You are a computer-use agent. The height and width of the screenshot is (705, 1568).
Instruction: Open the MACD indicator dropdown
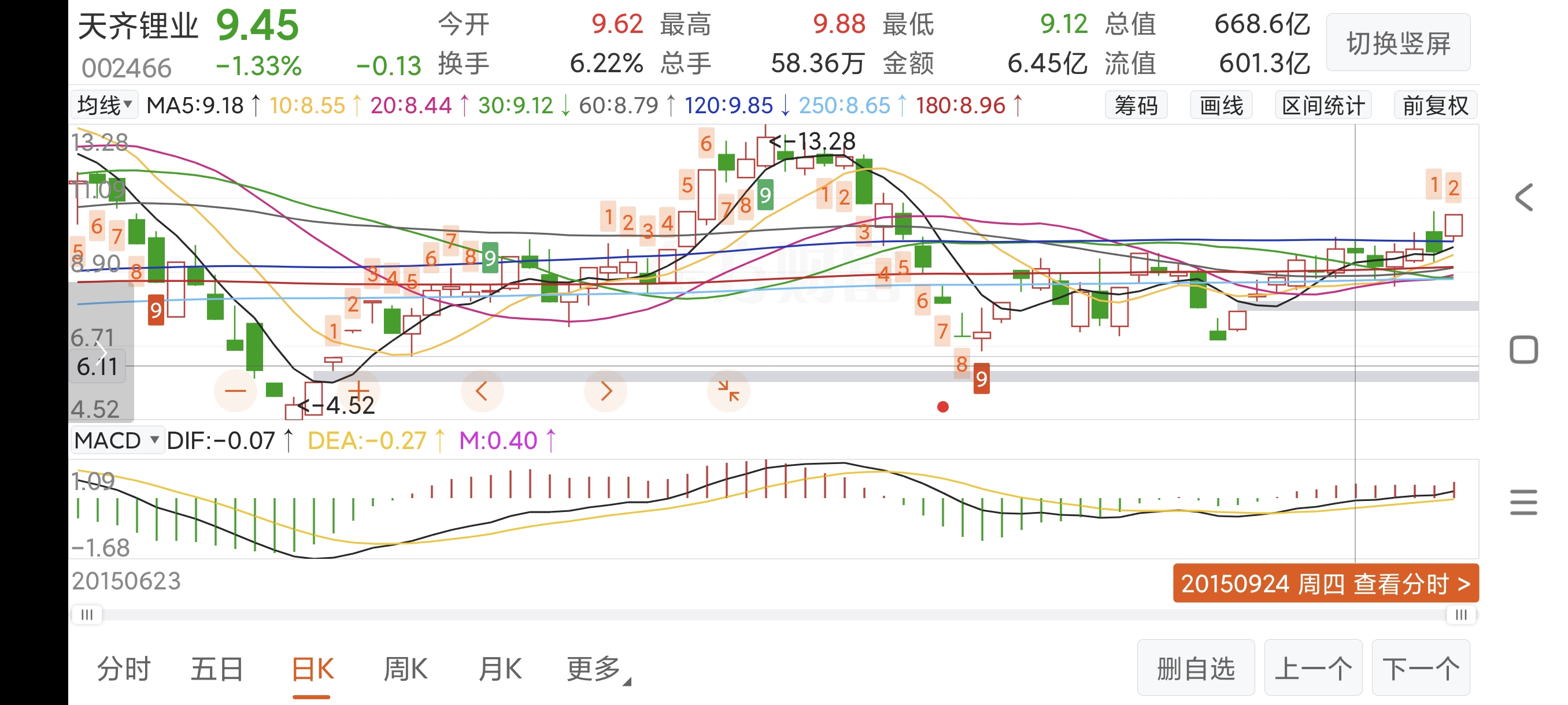(117, 440)
